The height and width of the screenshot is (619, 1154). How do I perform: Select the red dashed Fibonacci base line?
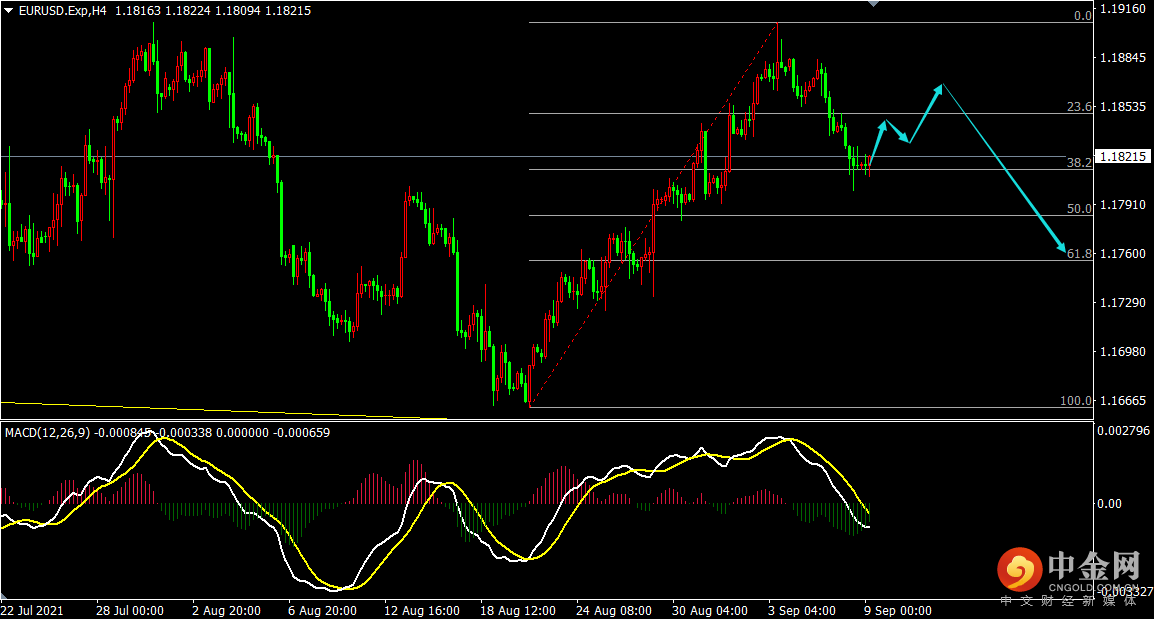654,214
